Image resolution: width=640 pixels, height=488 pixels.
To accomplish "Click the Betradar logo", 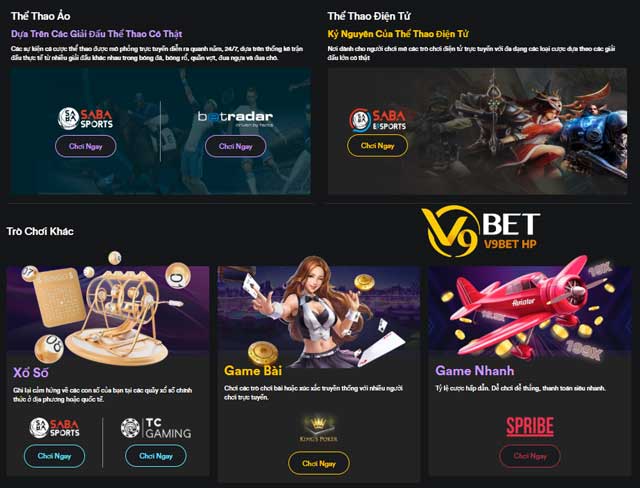I will click(x=236, y=118).
